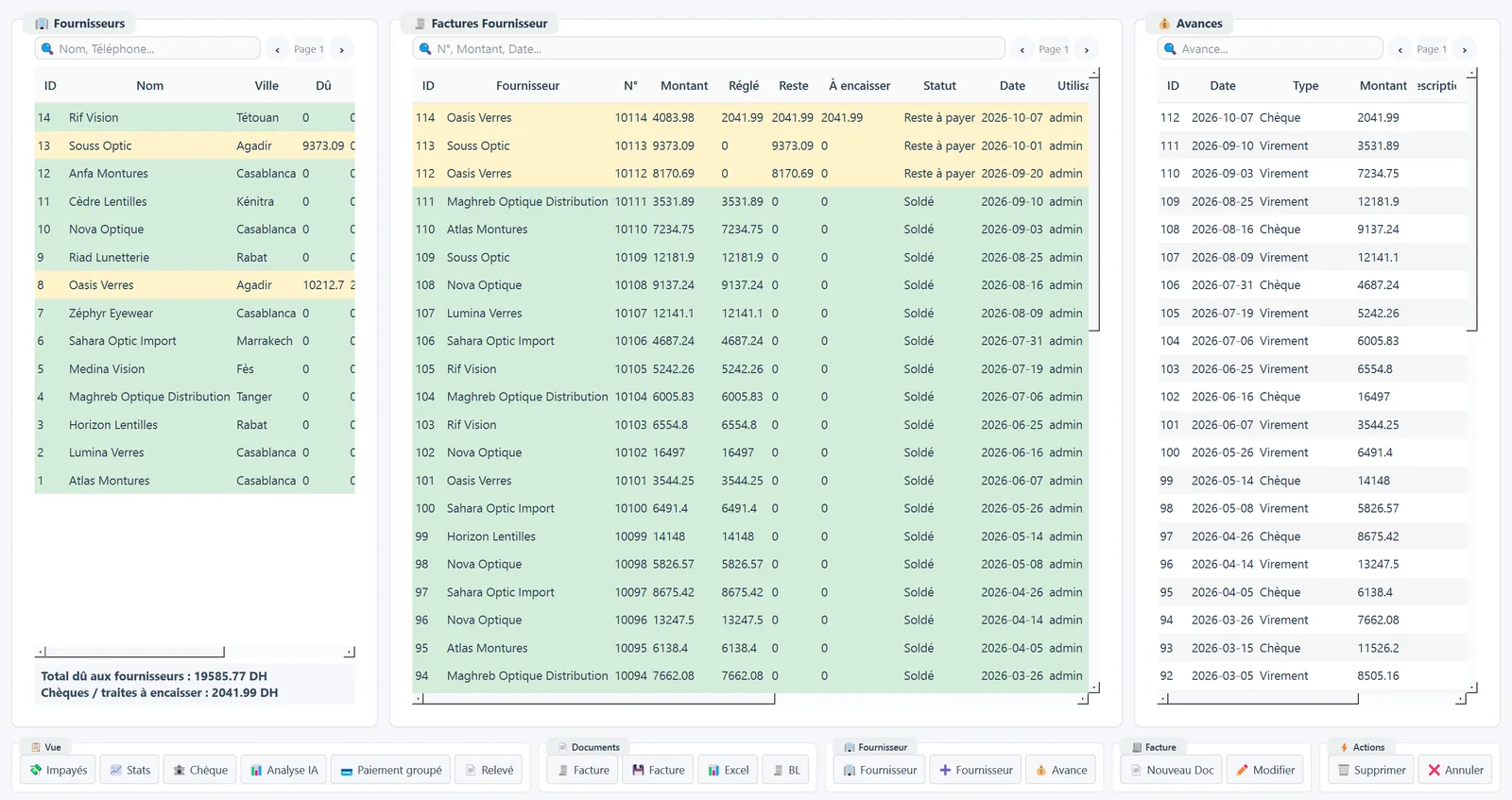Create an Avance with money-bag button
The width and height of the screenshot is (1512, 800).
pyautogui.click(x=1060, y=770)
